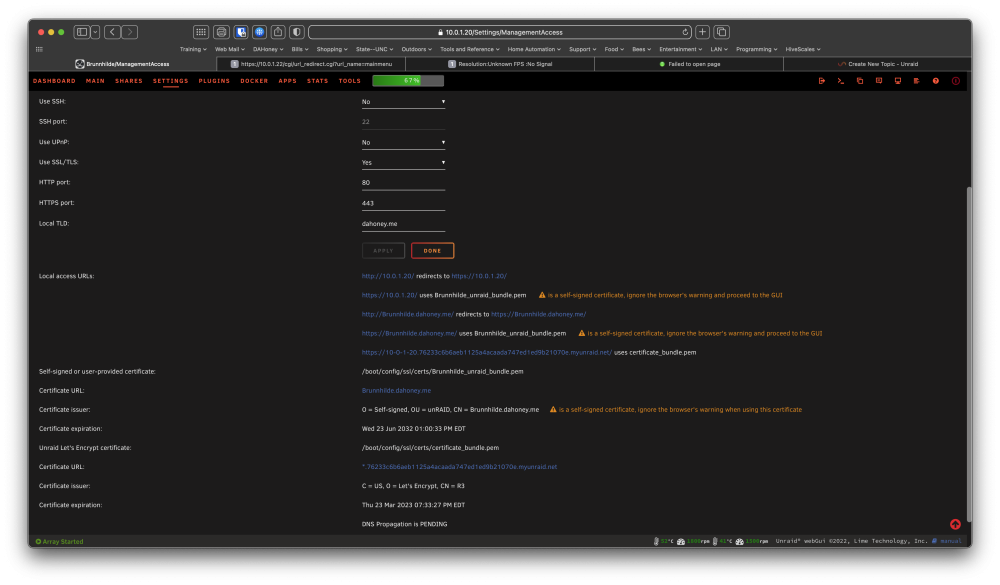Screen dimensions: 1000x585
Task: Toggle the Safari sidebar button
Action: click(x=82, y=32)
